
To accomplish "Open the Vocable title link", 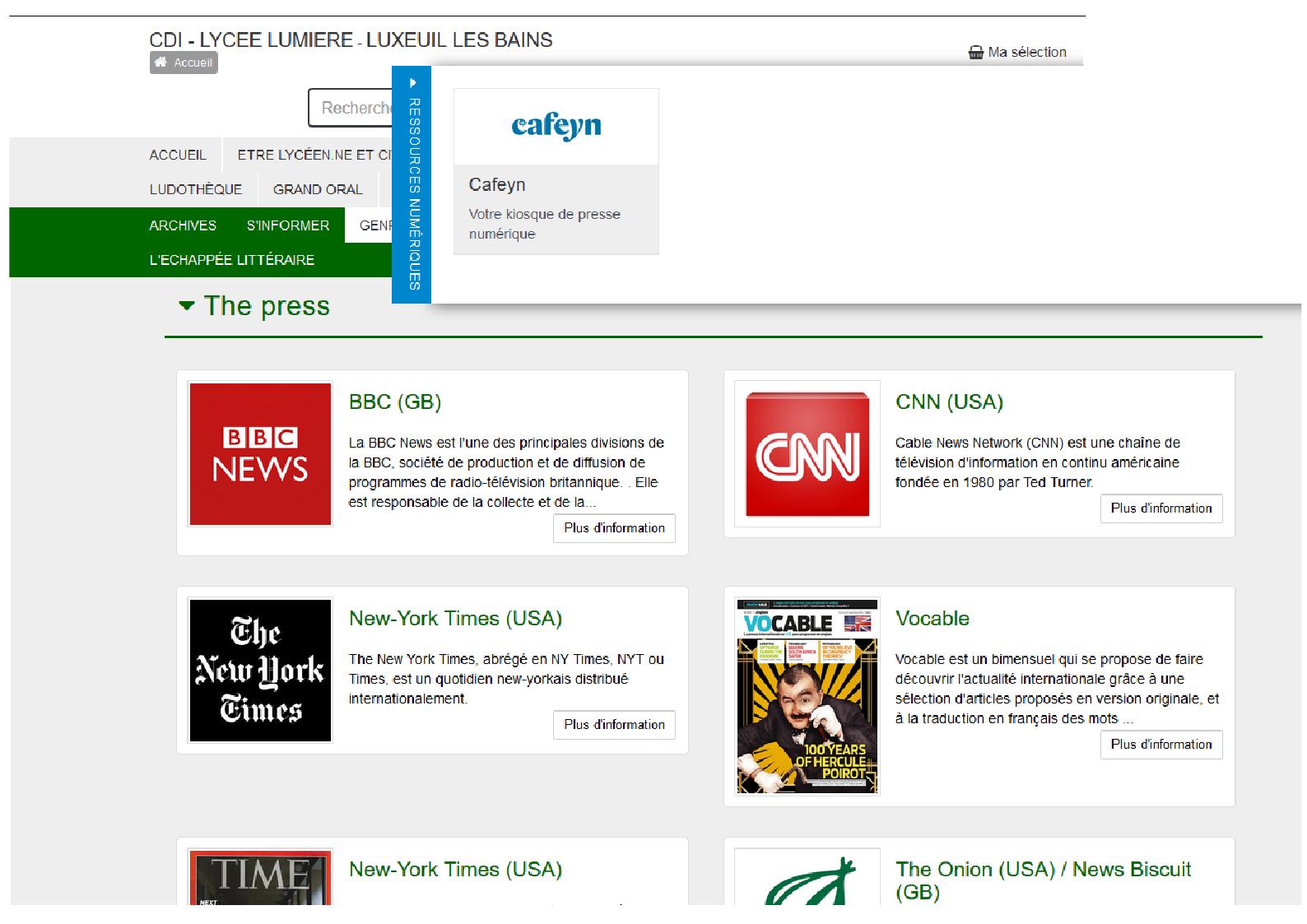I will (933, 618).
